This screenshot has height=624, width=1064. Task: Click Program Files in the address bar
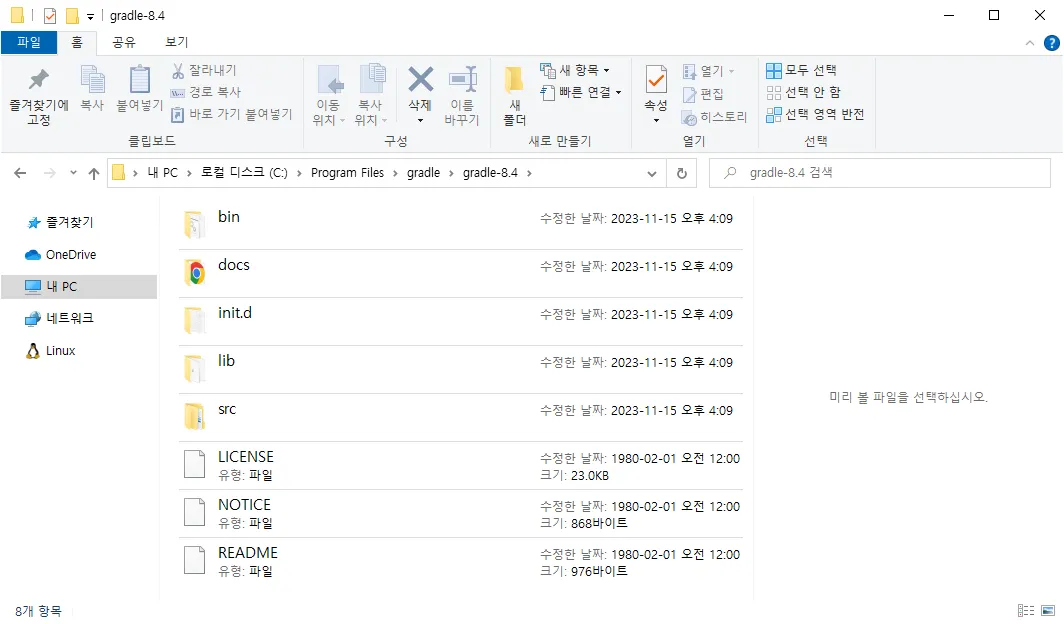tap(347, 173)
